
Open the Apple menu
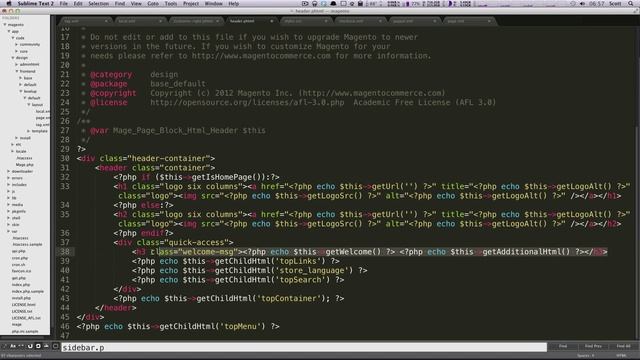(x=9, y=3)
